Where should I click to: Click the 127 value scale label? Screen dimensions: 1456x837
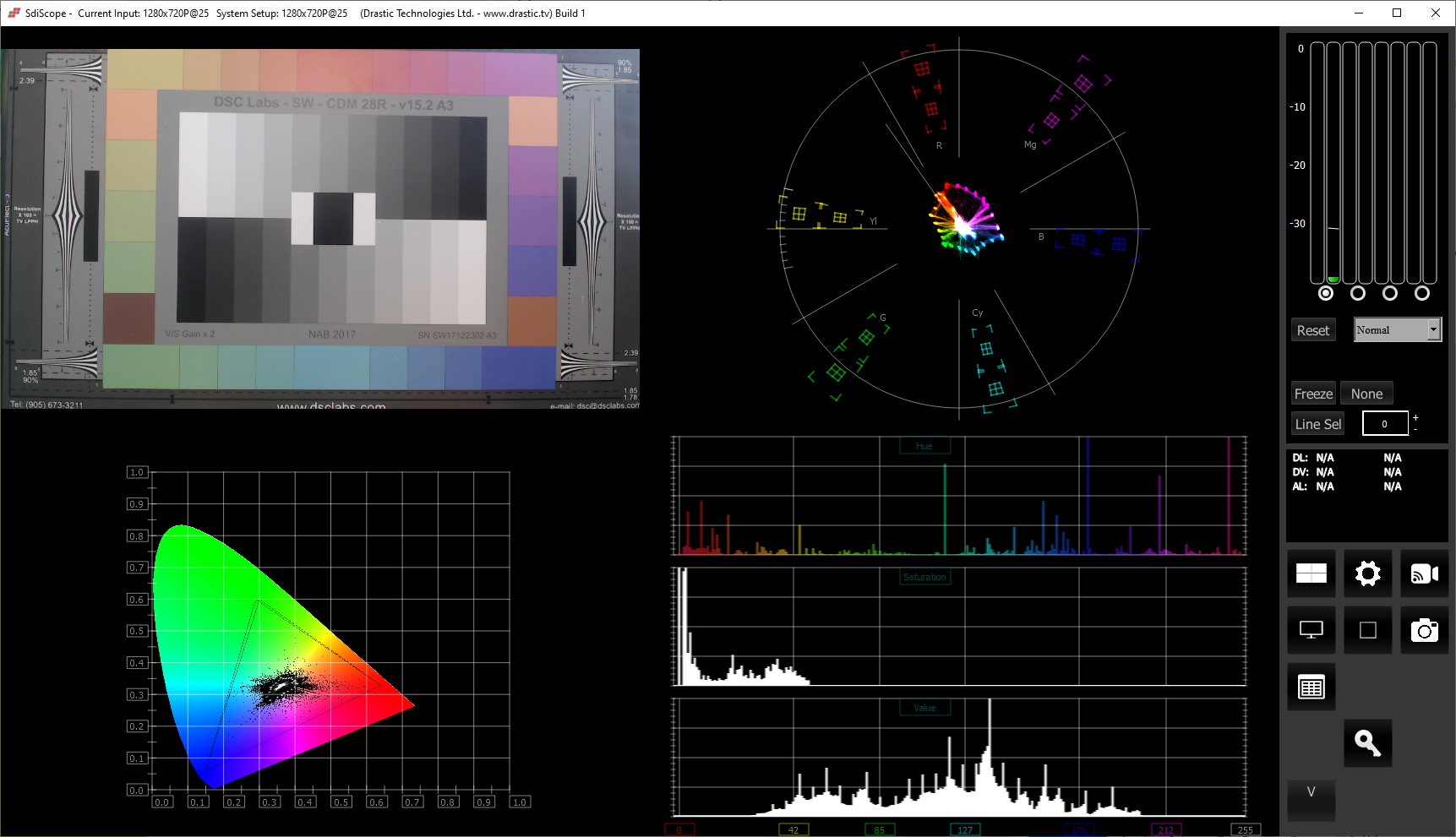point(965,830)
